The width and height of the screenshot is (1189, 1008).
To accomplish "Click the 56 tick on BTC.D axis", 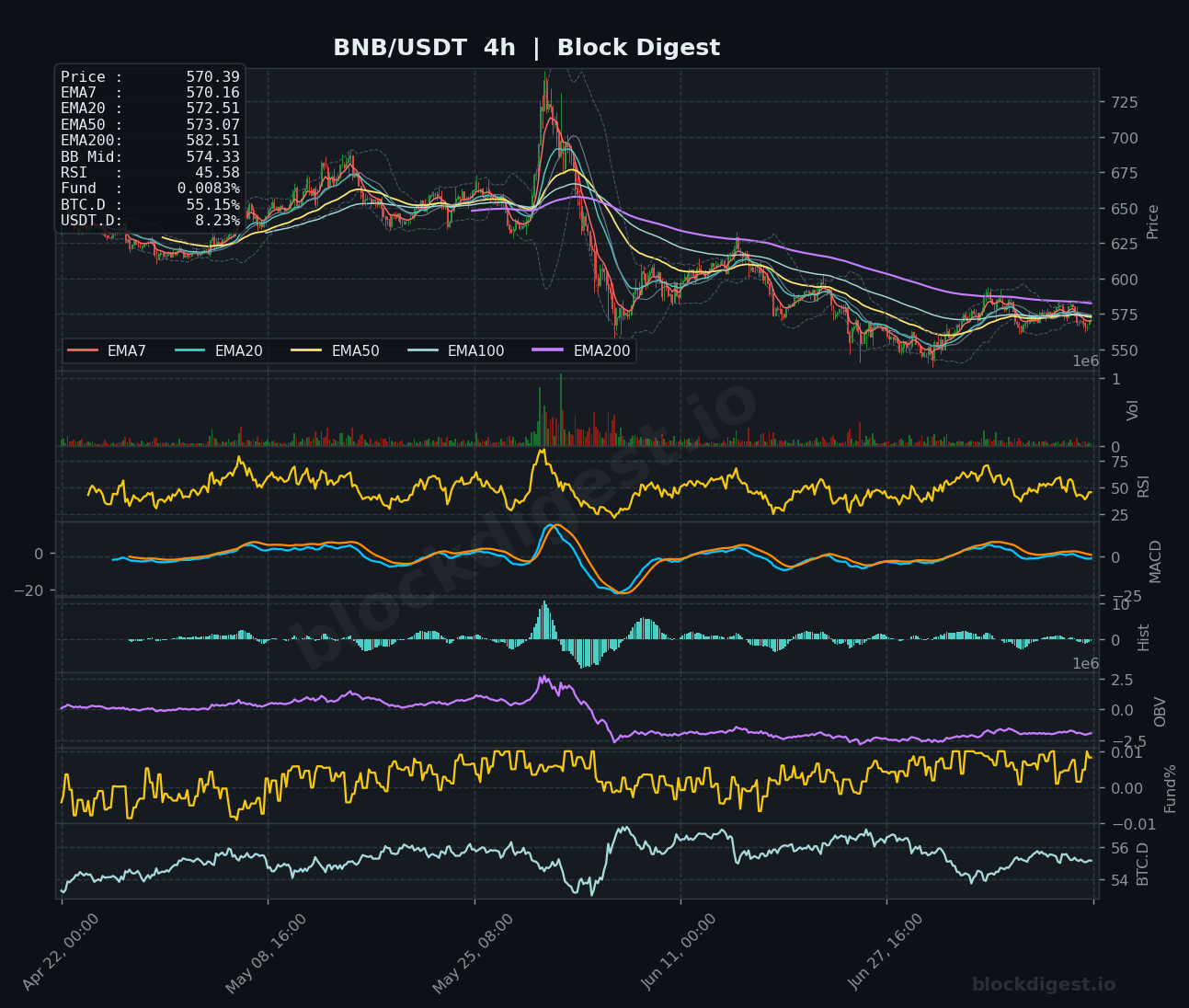I will (x=1119, y=848).
